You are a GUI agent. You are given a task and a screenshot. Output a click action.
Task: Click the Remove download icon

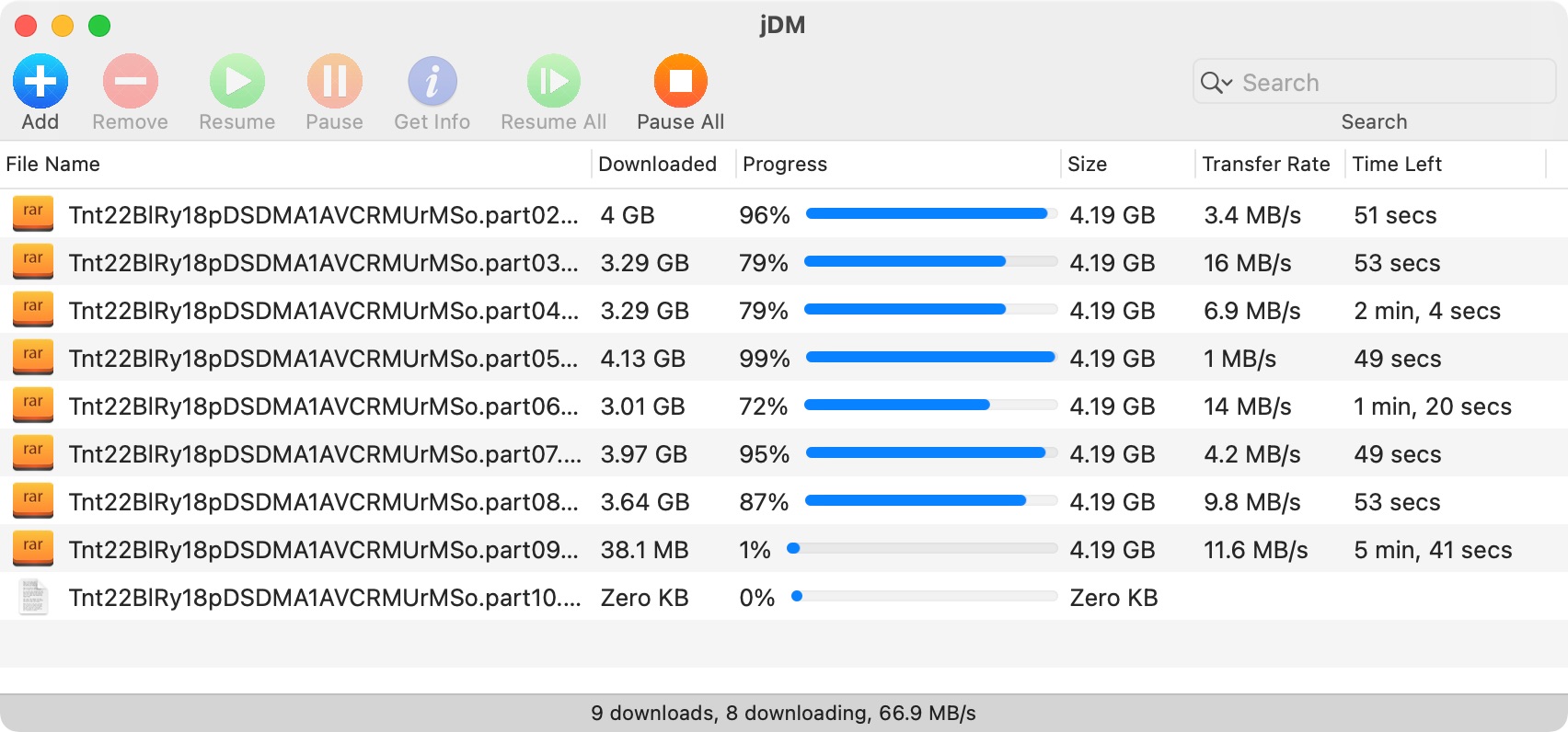tap(130, 82)
